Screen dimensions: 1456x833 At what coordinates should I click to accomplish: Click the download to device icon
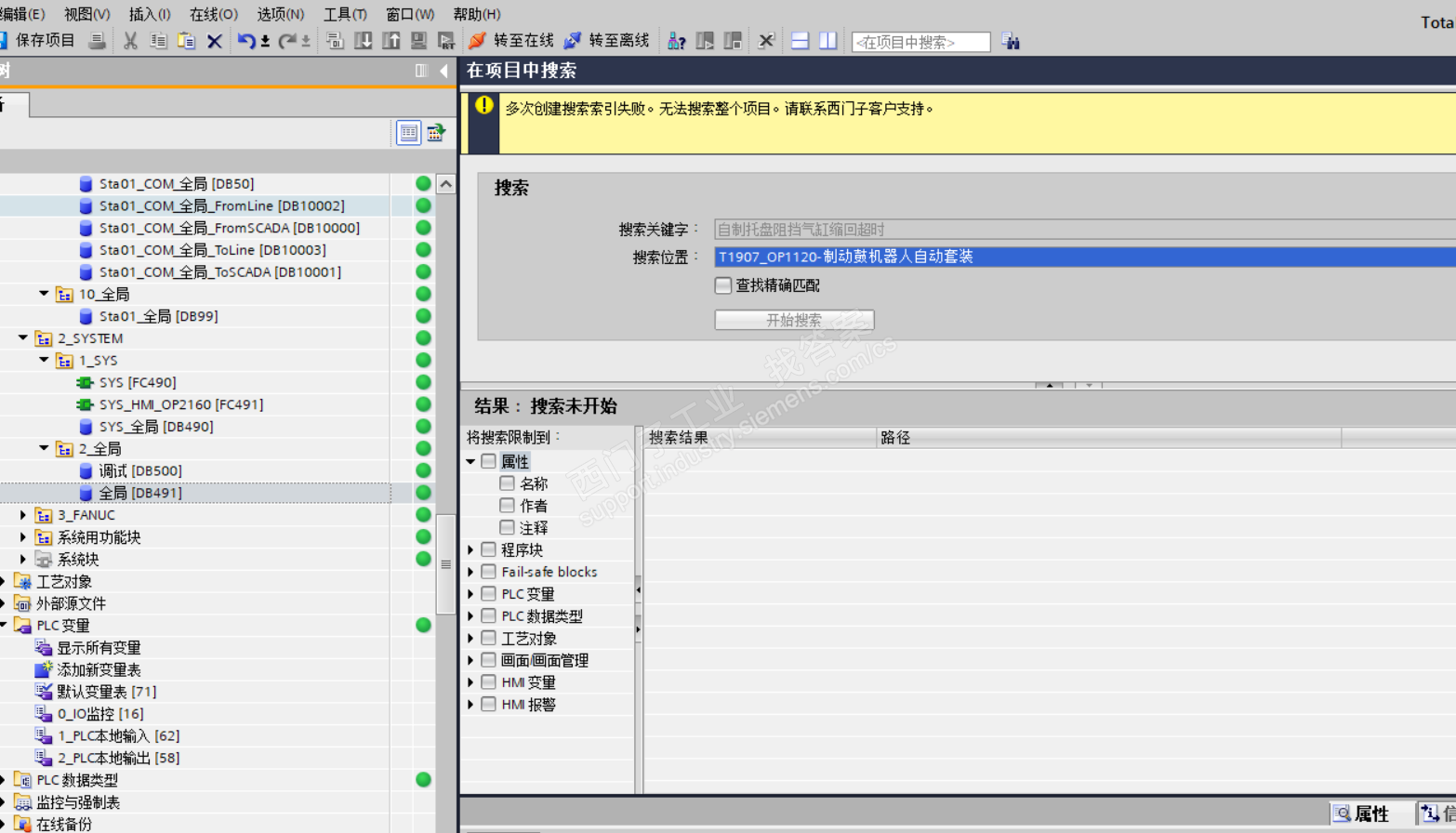[x=363, y=41]
